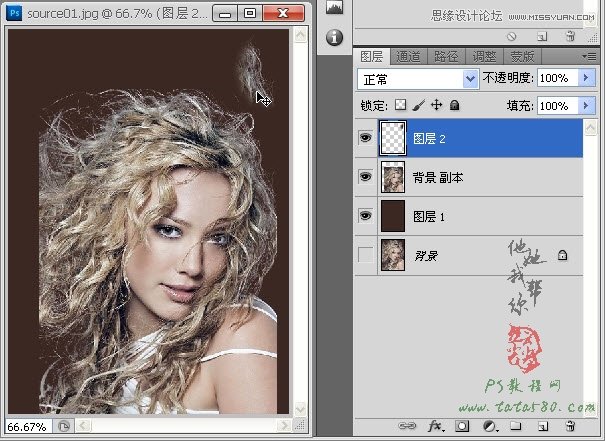Click the zoom 66.67% field
This screenshot has height=441, width=605.
click(x=28, y=426)
